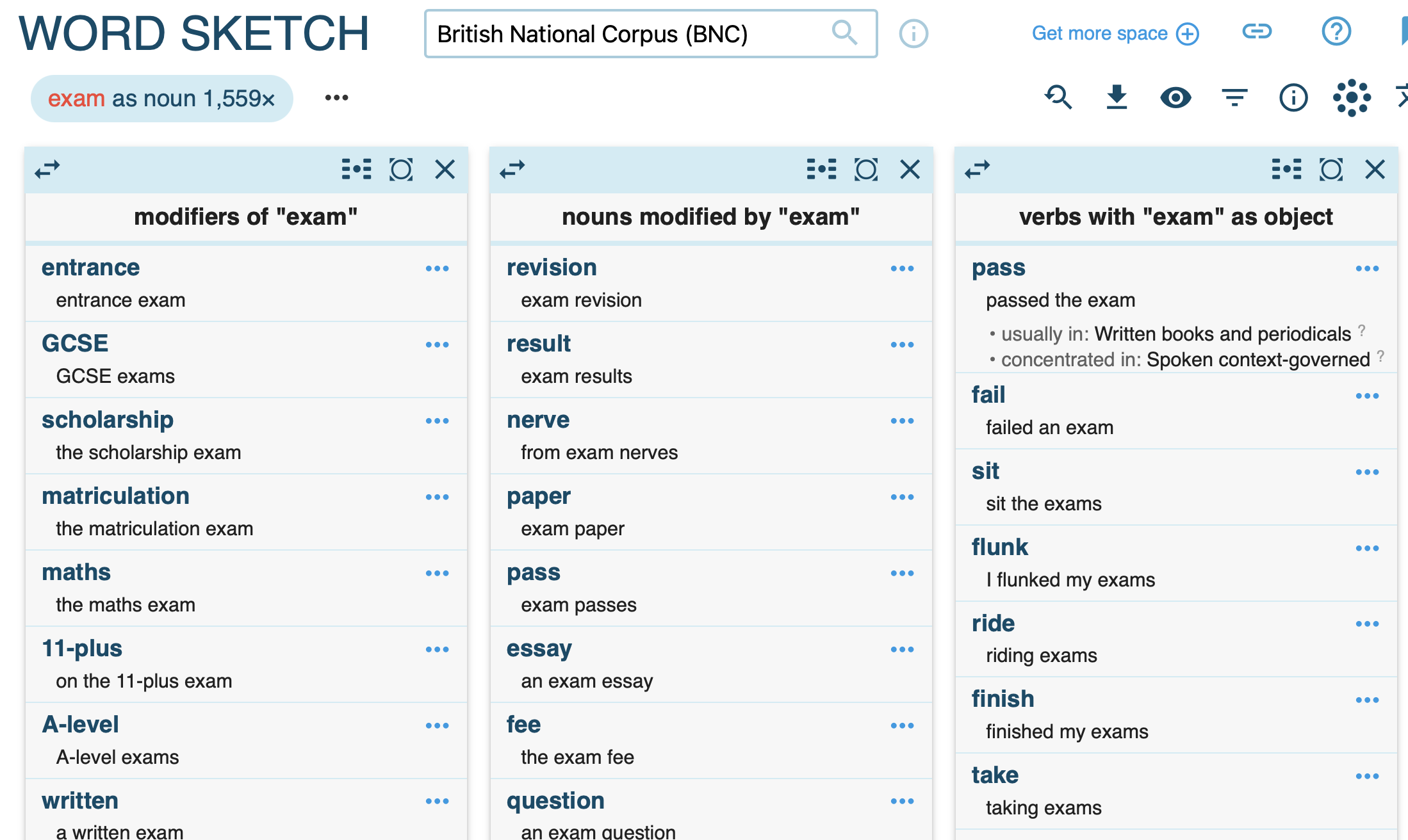1408x840 pixels.
Task: Open three-dot menu for 'revision'
Action: point(902,269)
